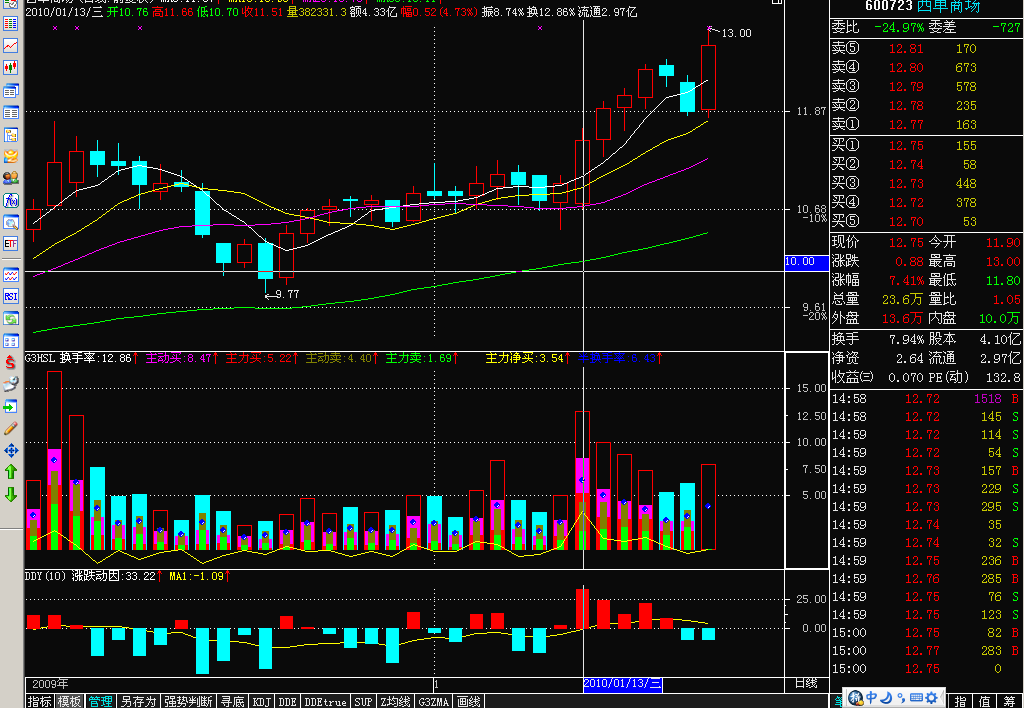Open the two-people icon in sidebar

(x=10, y=178)
